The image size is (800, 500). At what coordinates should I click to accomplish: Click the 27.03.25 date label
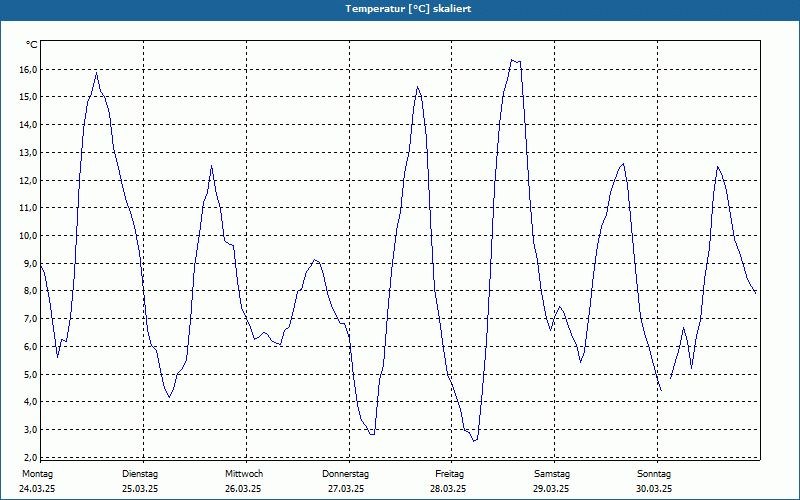pyautogui.click(x=346, y=489)
